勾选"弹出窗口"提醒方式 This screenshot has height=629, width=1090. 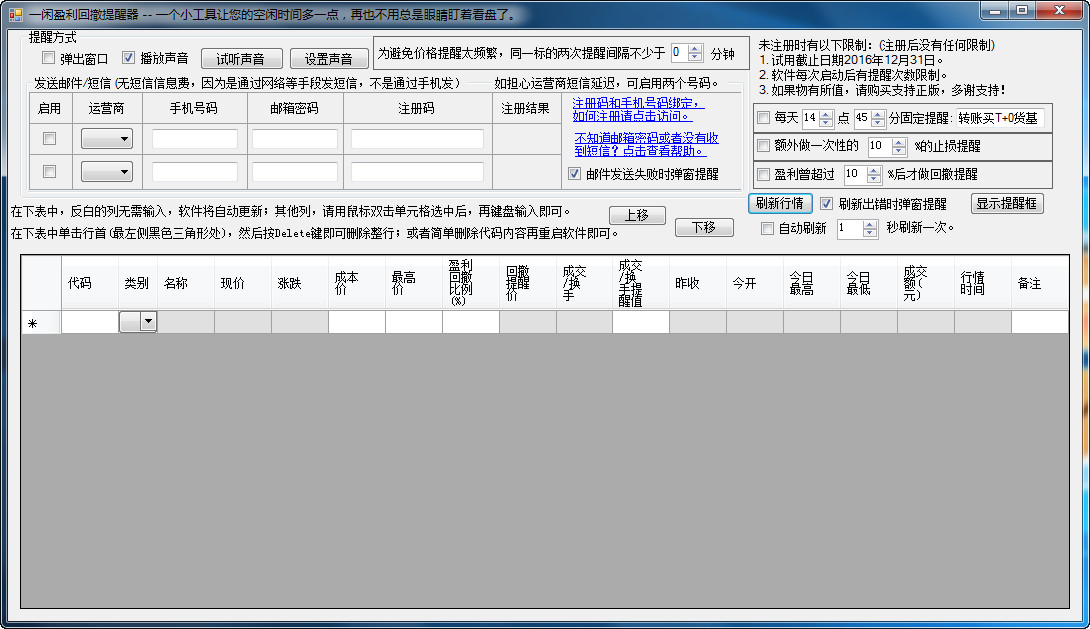(x=47, y=57)
